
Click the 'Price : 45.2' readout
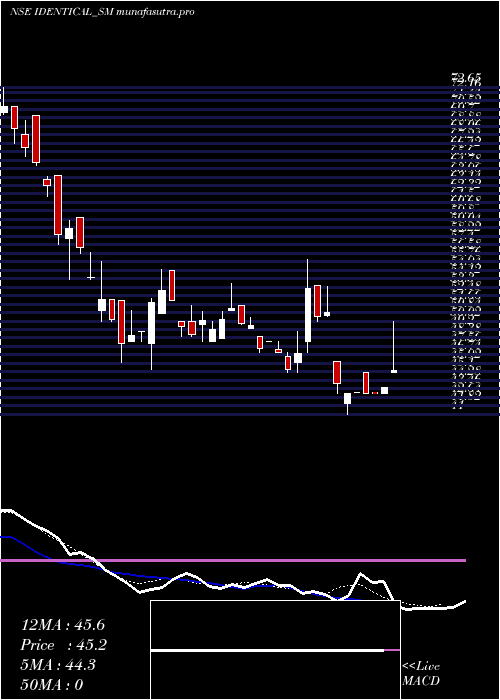(x=64, y=645)
